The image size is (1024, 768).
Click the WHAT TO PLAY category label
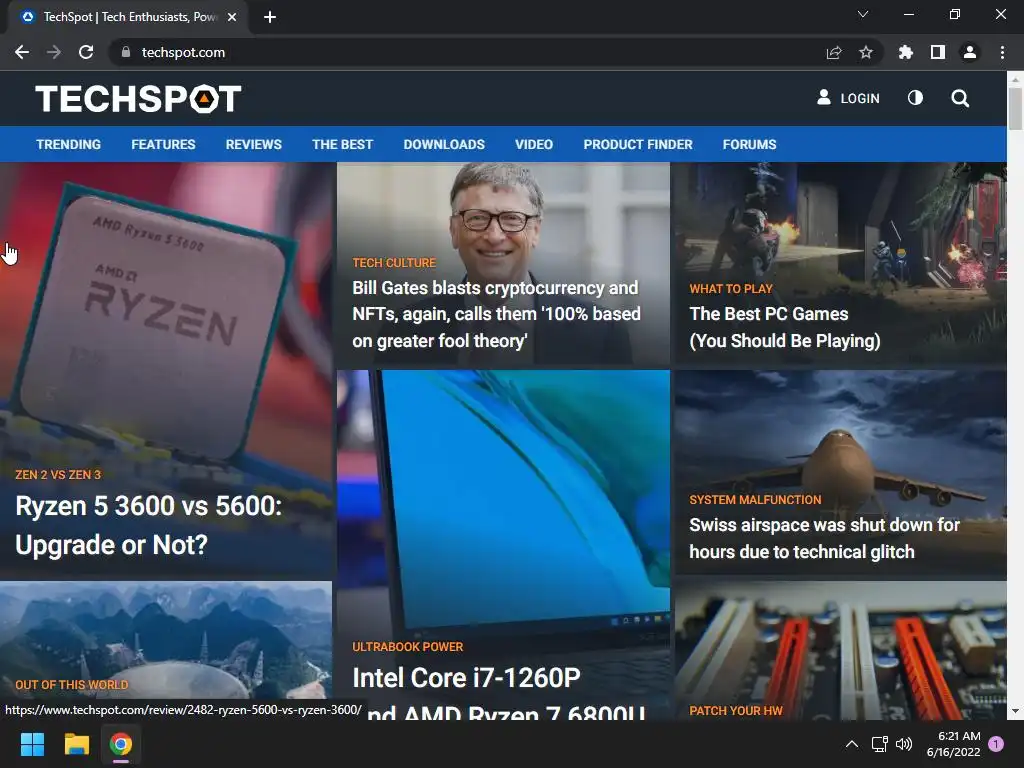coord(731,289)
